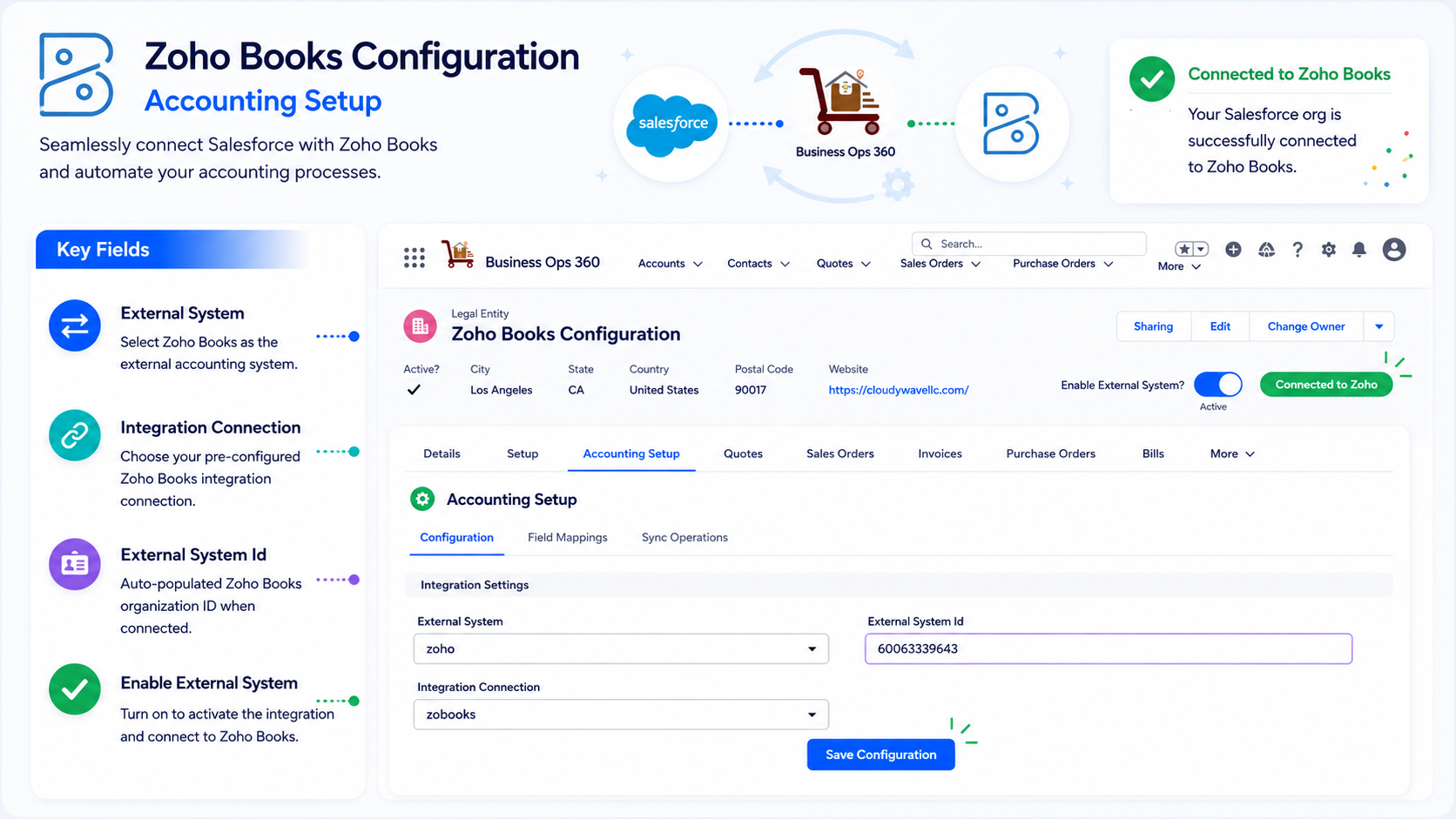Viewport: 1456px width, 819px height.
Task: Click the Active? checkmark field
Action: point(414,390)
